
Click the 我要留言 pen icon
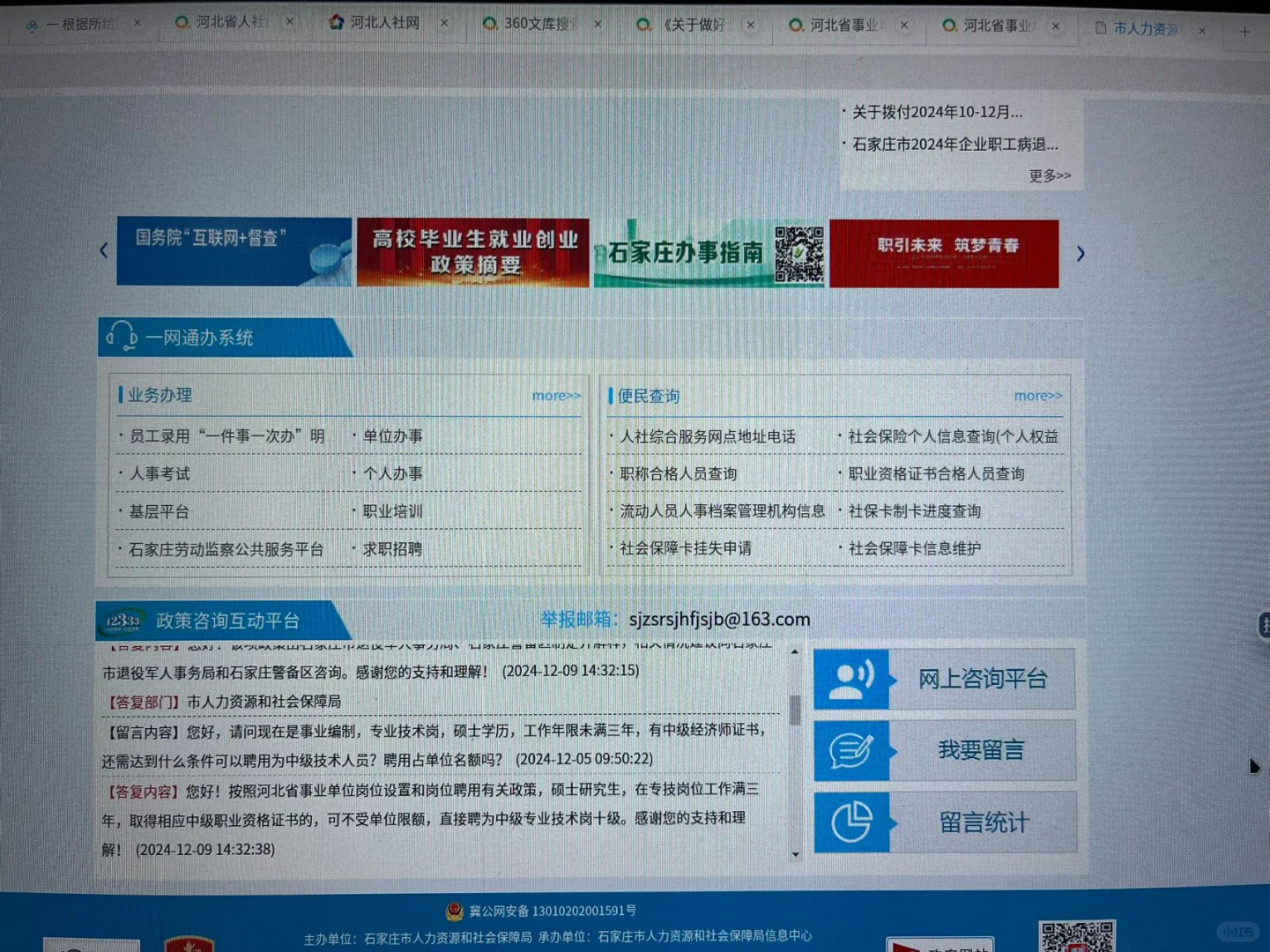(x=852, y=750)
